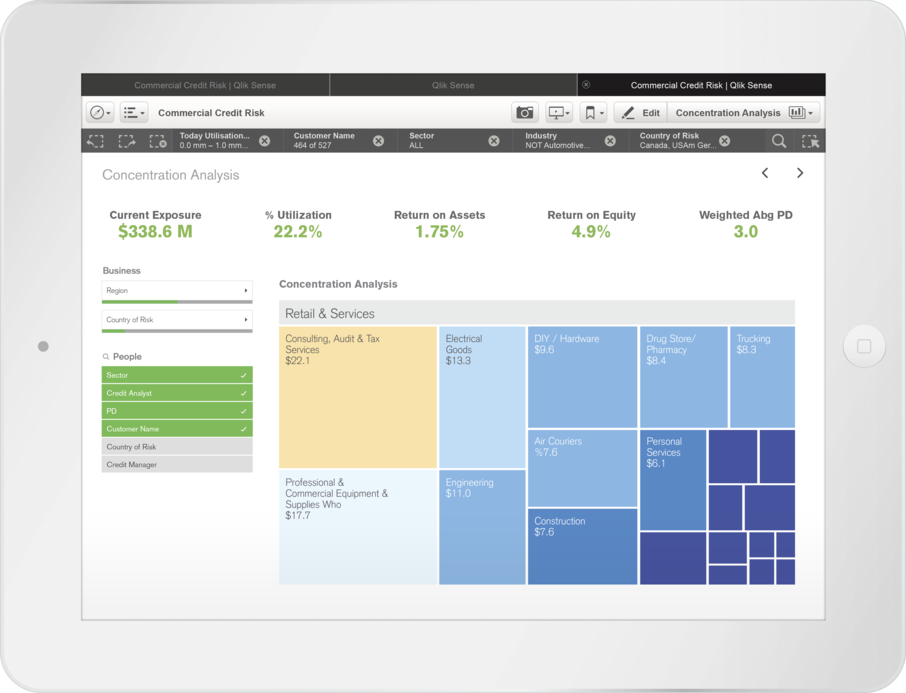The image size is (906, 693).
Task: Select the leftmost Commercial Credit Risk tab
Action: coord(205,85)
